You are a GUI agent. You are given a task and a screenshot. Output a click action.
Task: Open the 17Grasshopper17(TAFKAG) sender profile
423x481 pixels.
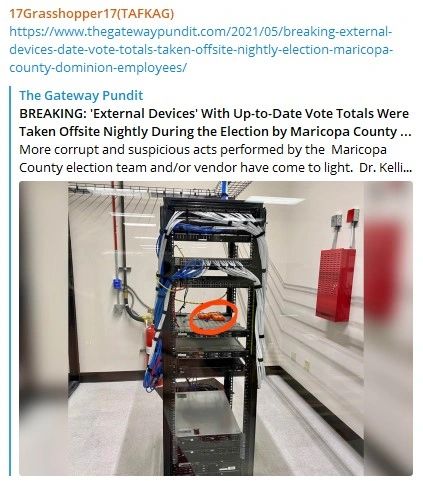[x=92, y=14]
